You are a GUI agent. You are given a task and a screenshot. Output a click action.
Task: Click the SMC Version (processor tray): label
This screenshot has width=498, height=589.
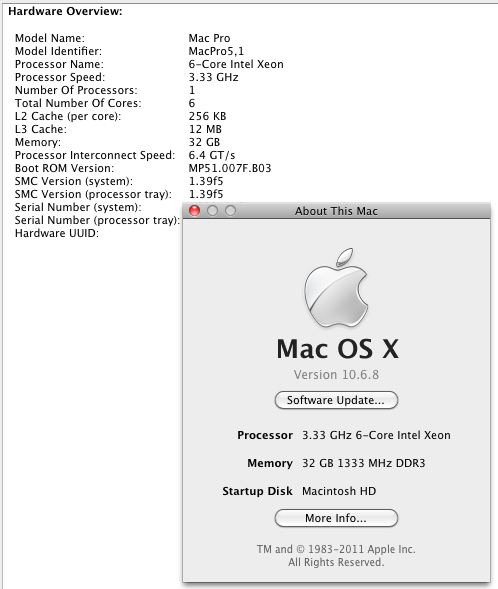click(93, 194)
